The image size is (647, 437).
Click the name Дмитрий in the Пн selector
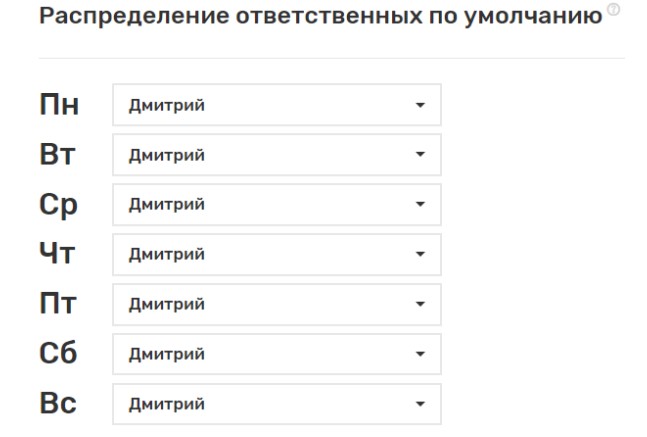click(x=166, y=105)
